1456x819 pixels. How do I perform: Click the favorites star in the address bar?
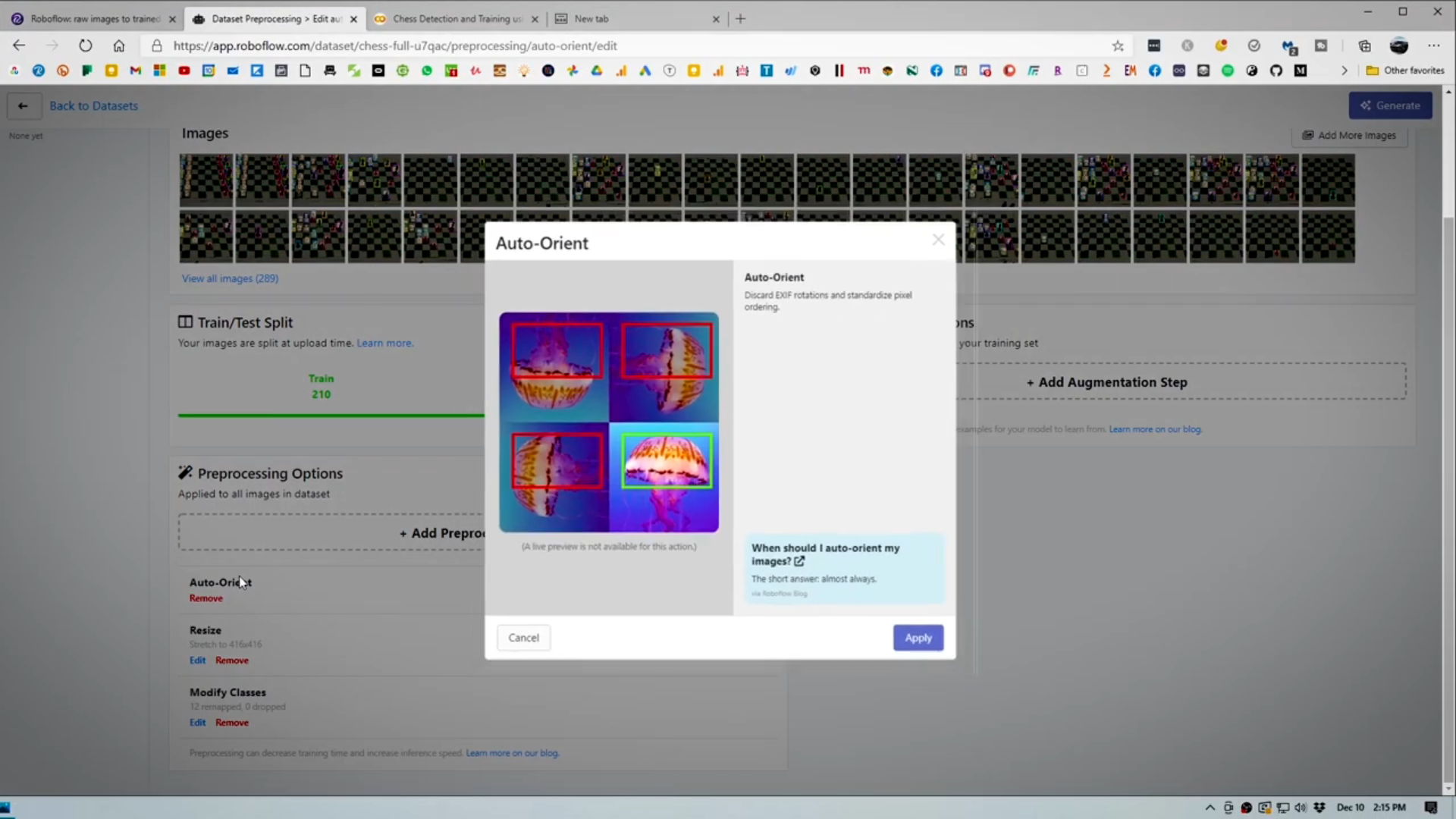(1119, 45)
